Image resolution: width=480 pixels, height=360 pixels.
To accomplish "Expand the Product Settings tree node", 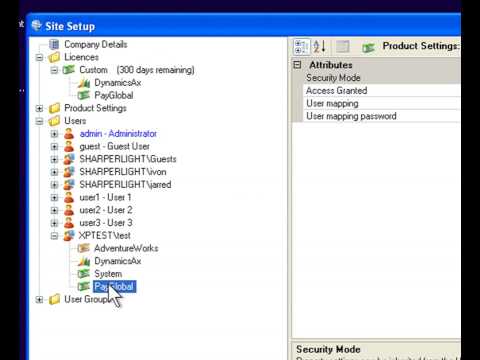I will tap(39, 108).
